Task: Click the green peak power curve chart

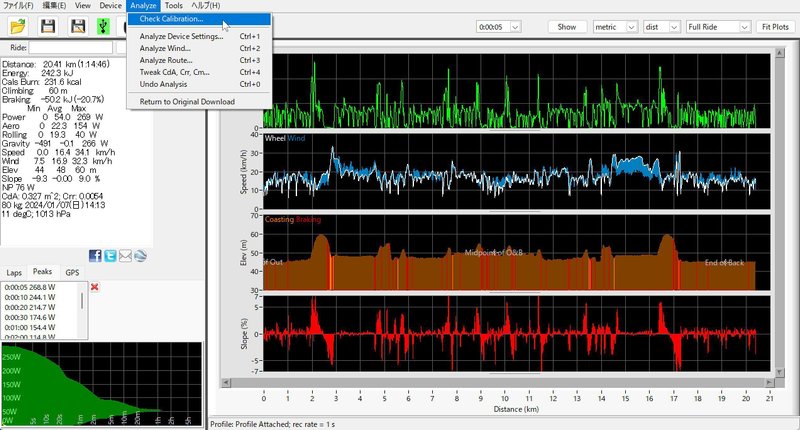Action: (102, 384)
